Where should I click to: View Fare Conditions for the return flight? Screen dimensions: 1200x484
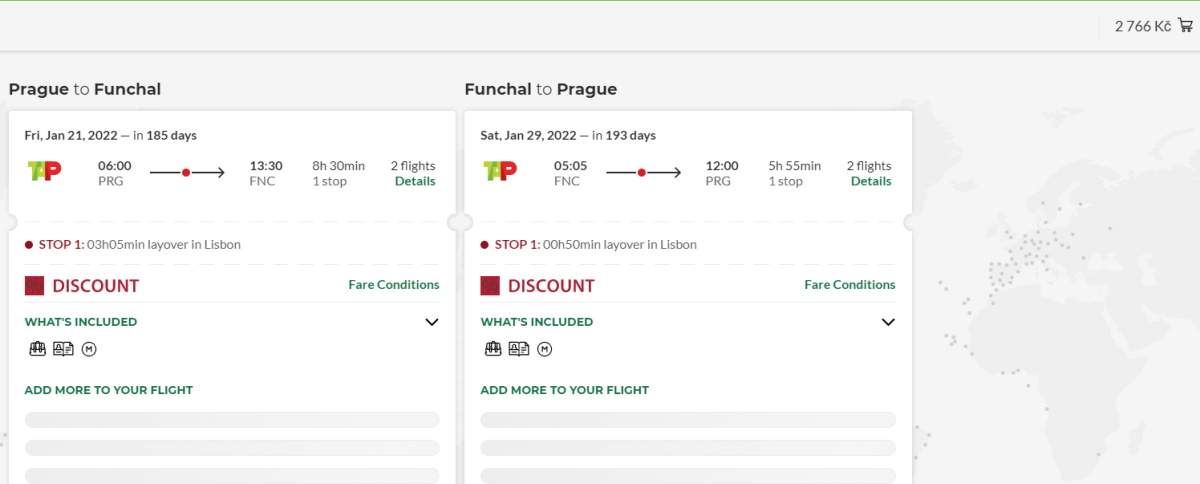(850, 285)
